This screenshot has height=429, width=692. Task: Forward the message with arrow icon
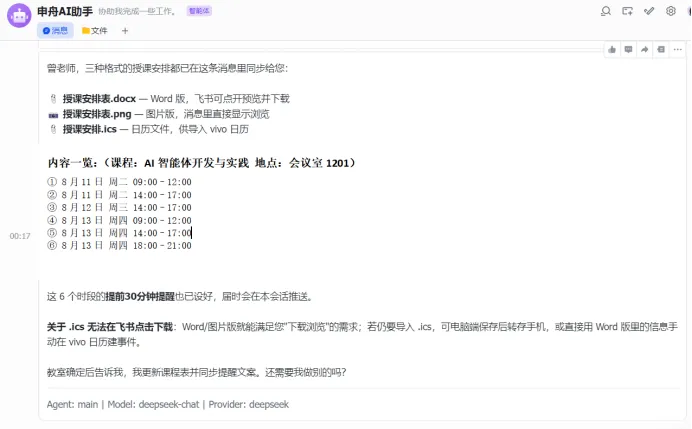tap(644, 49)
